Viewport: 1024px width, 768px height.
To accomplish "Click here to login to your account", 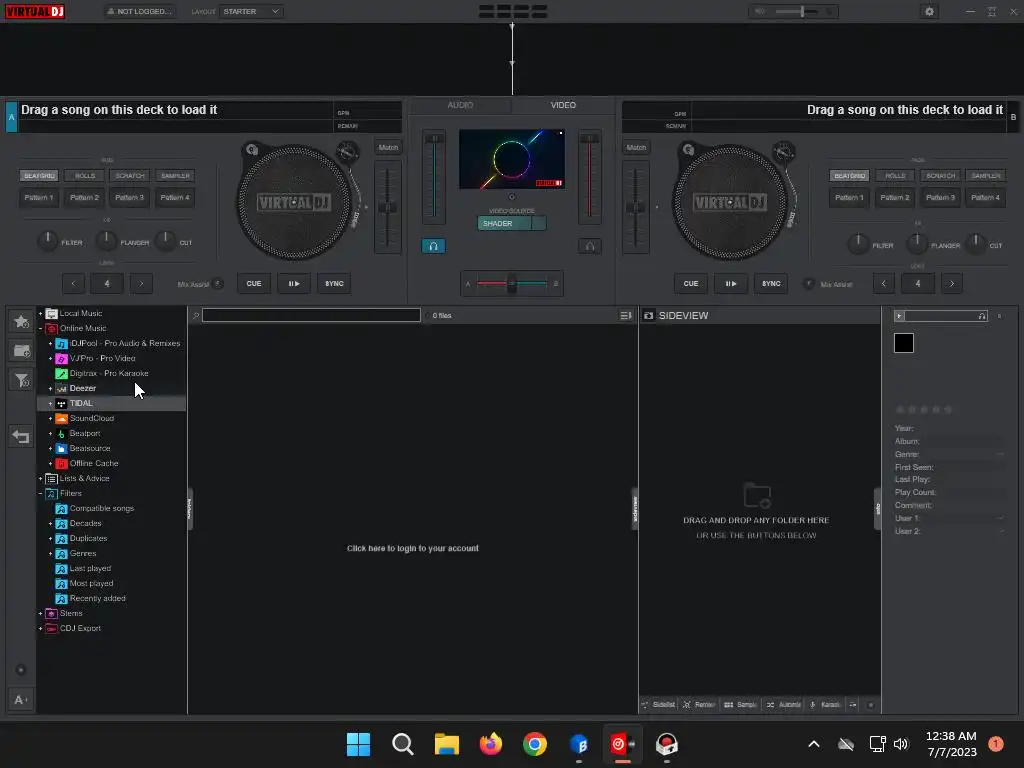I will point(413,549).
